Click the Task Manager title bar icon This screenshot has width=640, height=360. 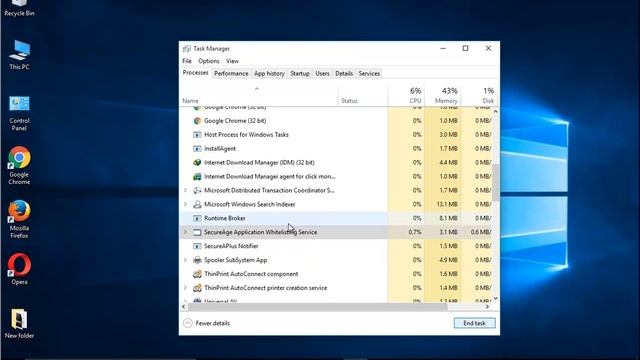coord(187,49)
